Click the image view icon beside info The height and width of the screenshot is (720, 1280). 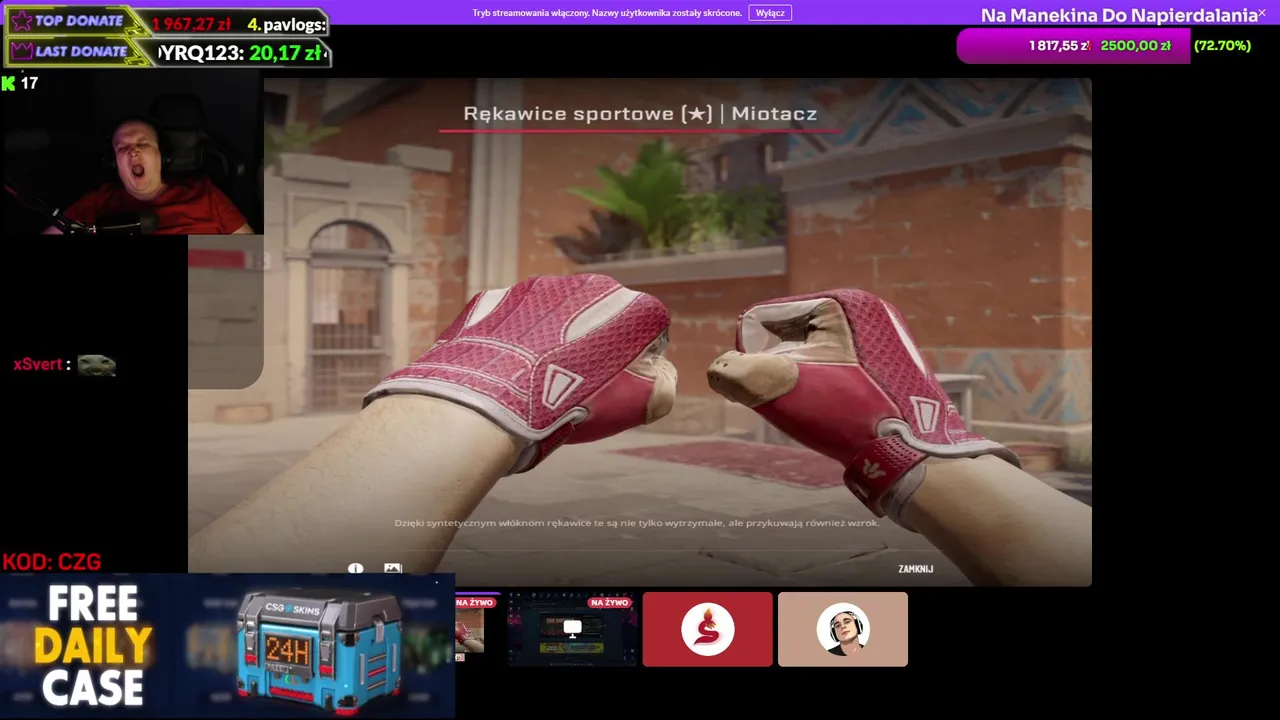coord(393,569)
